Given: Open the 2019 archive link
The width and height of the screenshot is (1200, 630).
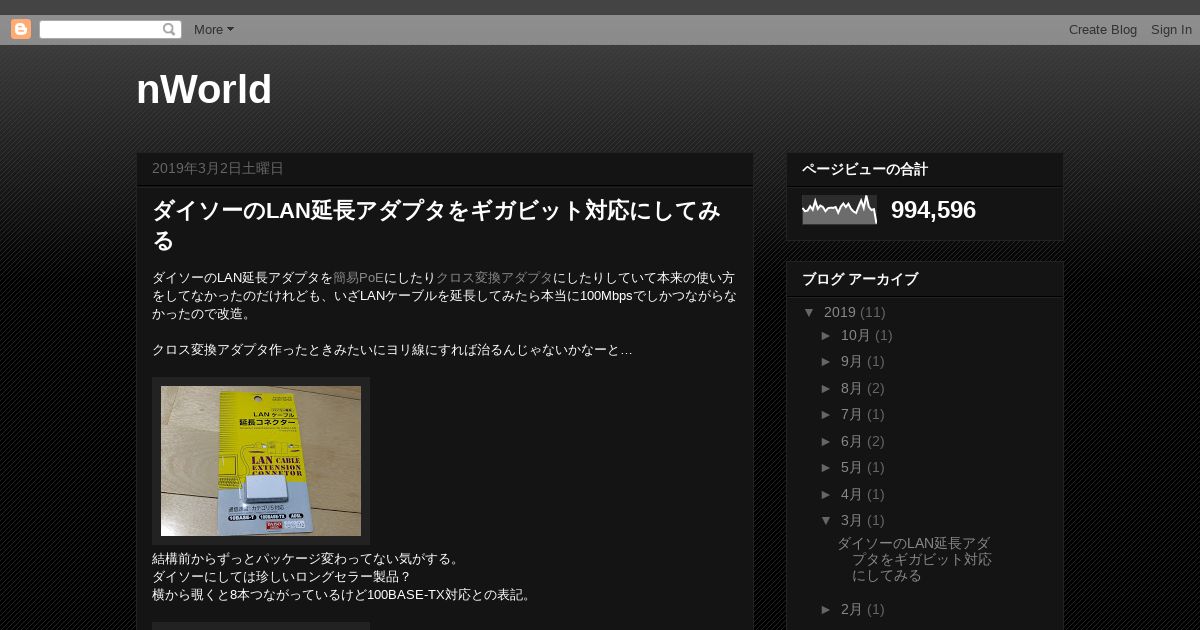Looking at the screenshot, I should click(x=840, y=312).
